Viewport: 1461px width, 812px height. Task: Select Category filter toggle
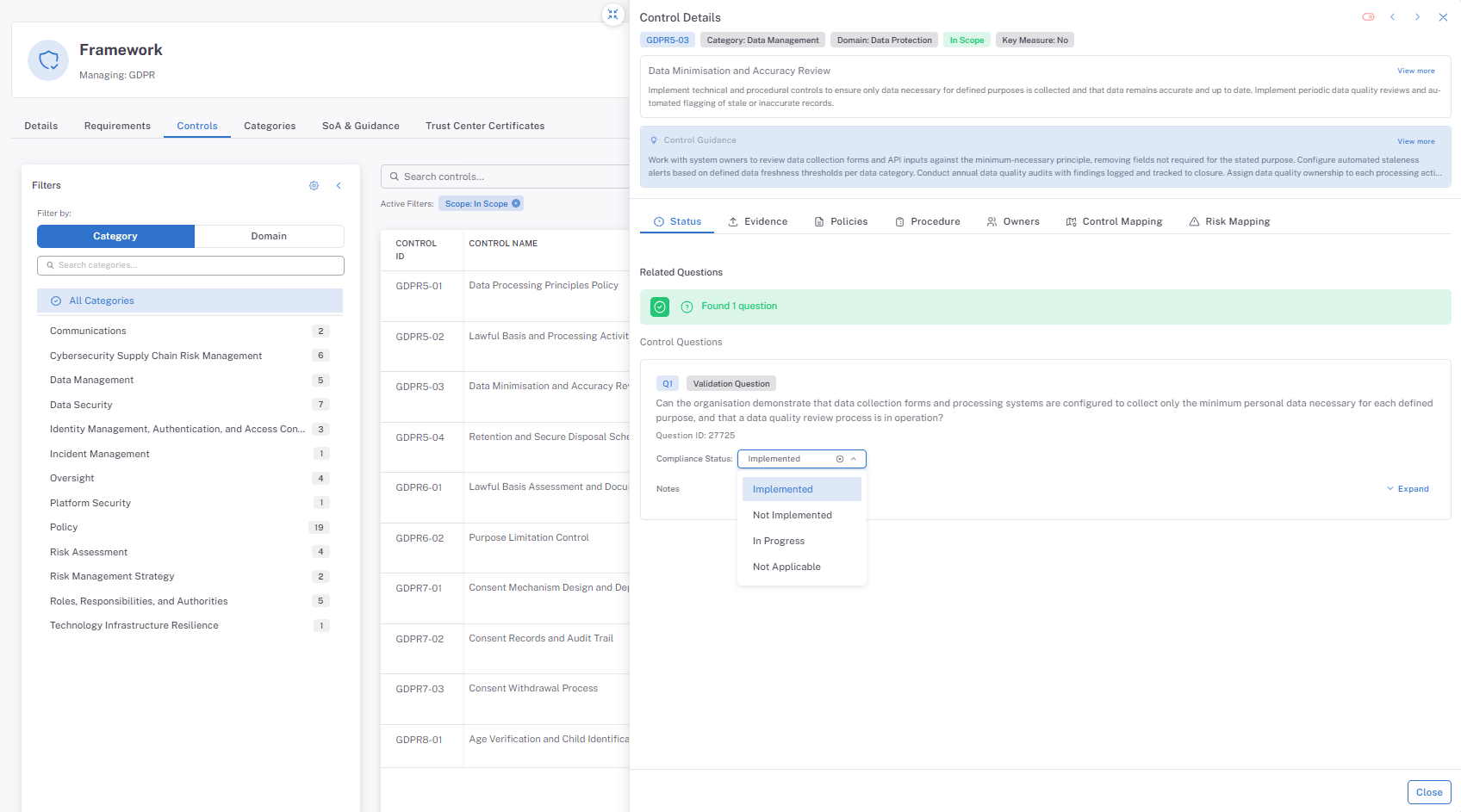point(115,236)
